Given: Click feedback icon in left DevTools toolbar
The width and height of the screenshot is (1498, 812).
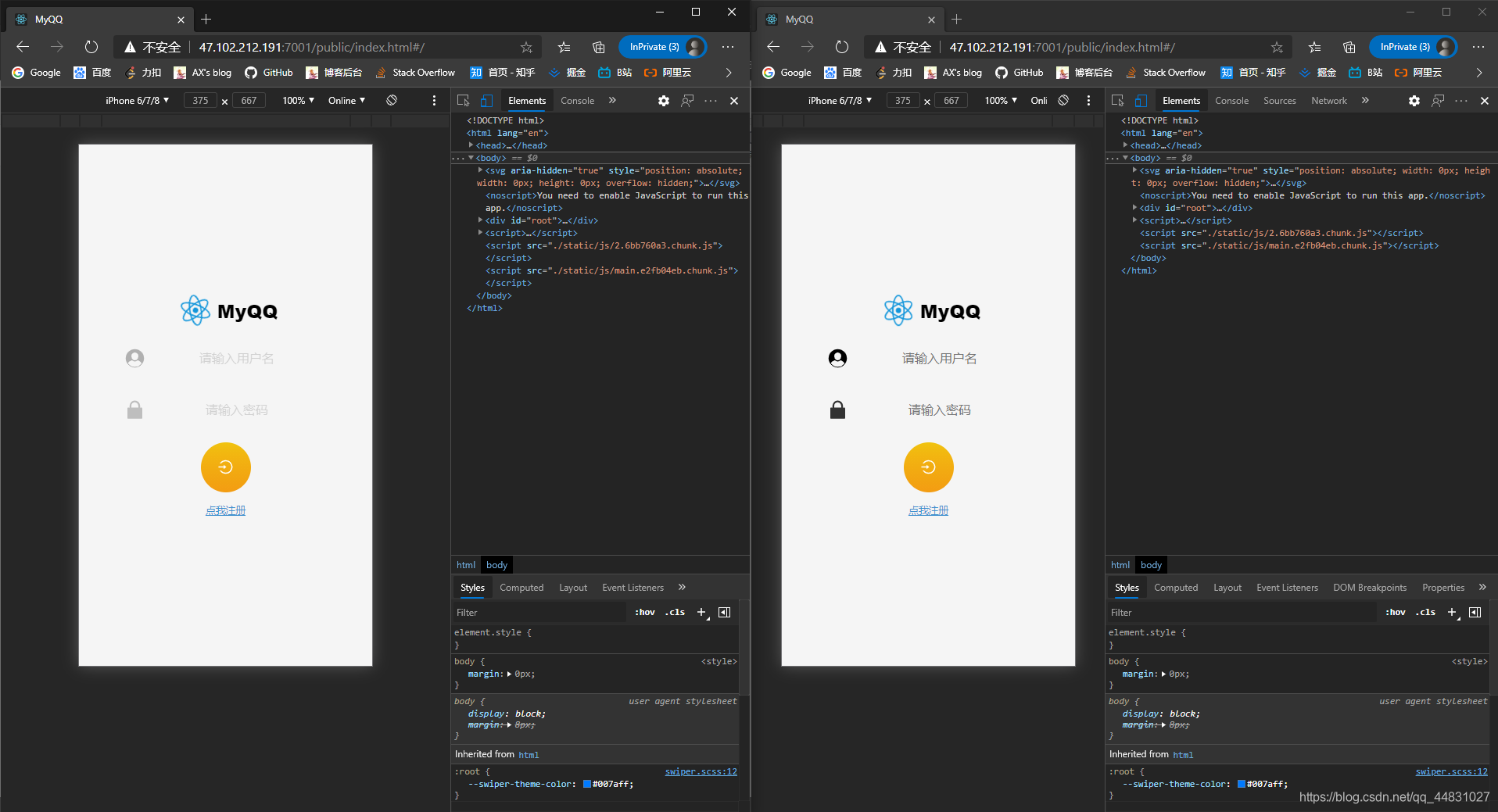Looking at the screenshot, I should click(687, 101).
